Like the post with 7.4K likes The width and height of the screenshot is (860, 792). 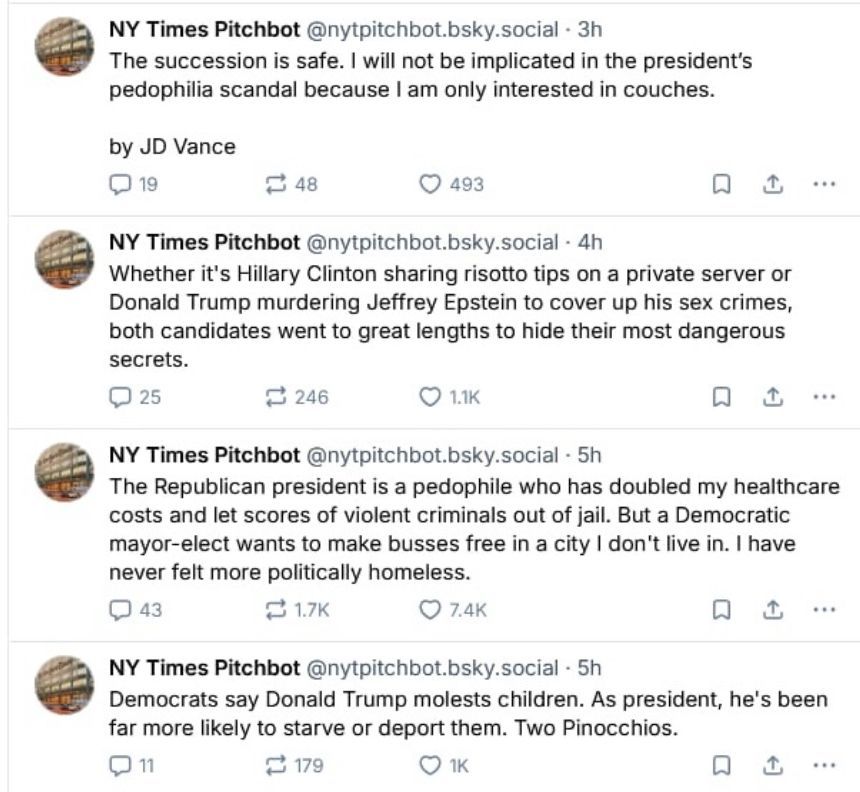tap(429, 609)
